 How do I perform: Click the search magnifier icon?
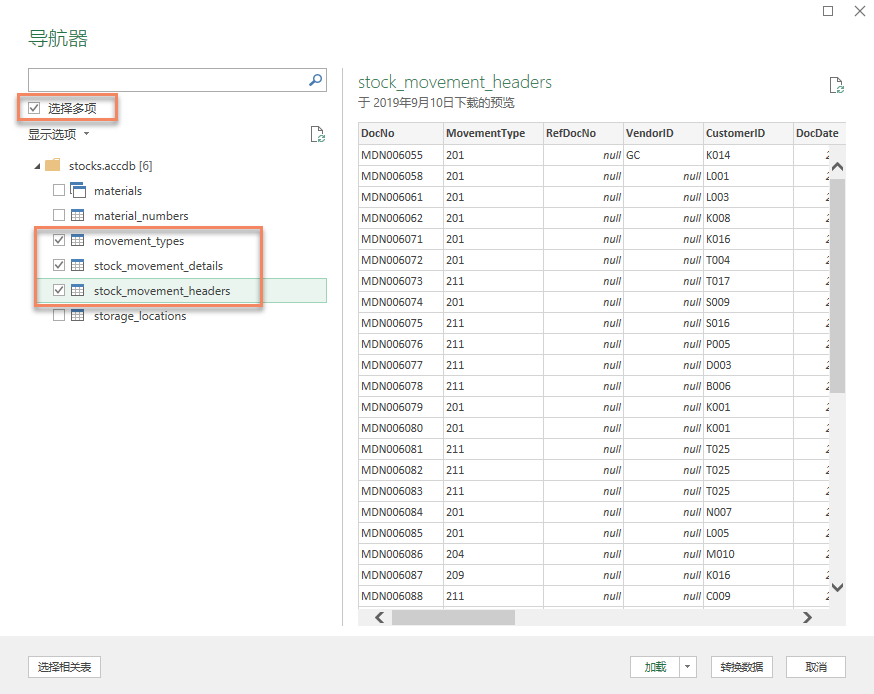pyautogui.click(x=315, y=80)
